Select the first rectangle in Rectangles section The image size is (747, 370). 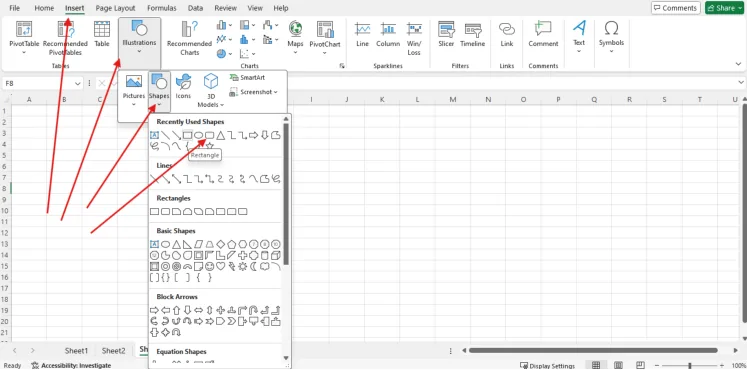pyautogui.click(x=154, y=211)
